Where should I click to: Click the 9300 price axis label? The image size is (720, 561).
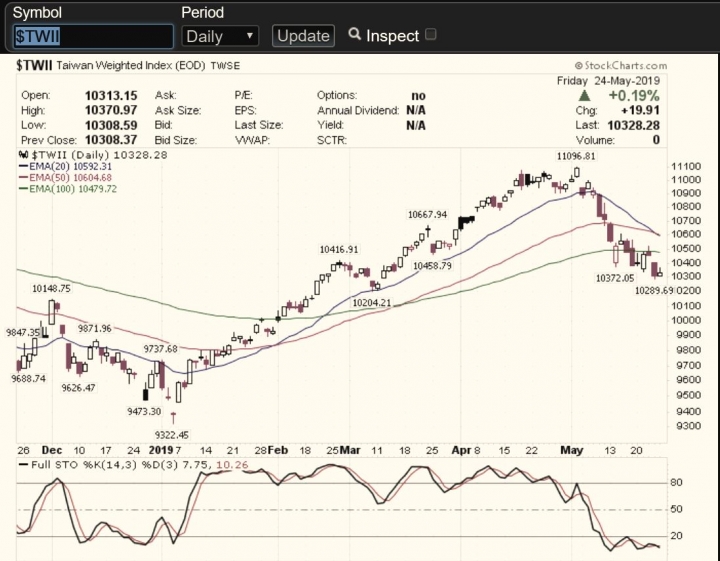(689, 426)
